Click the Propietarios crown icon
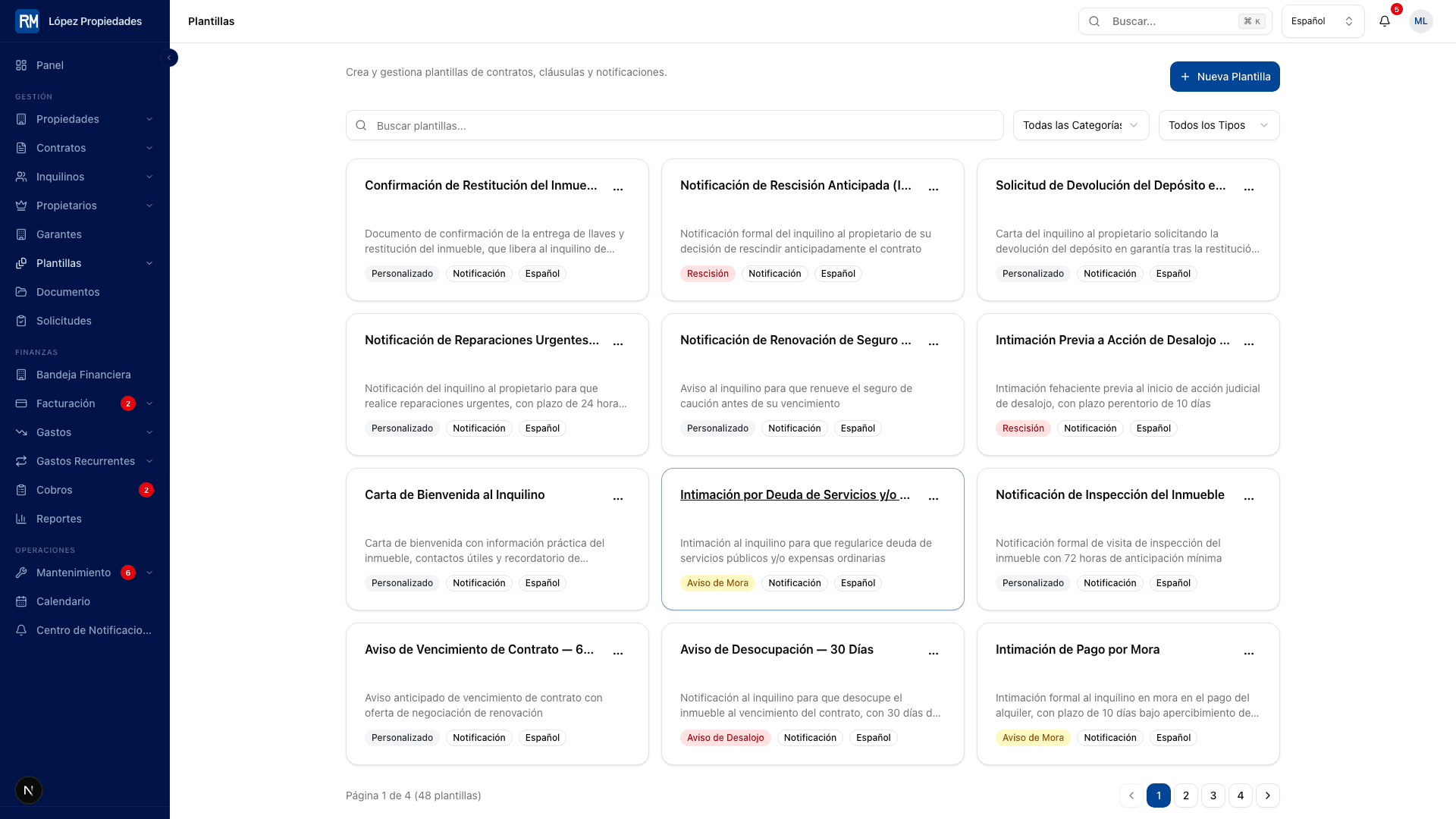This screenshot has height=819, width=1456. point(21,206)
